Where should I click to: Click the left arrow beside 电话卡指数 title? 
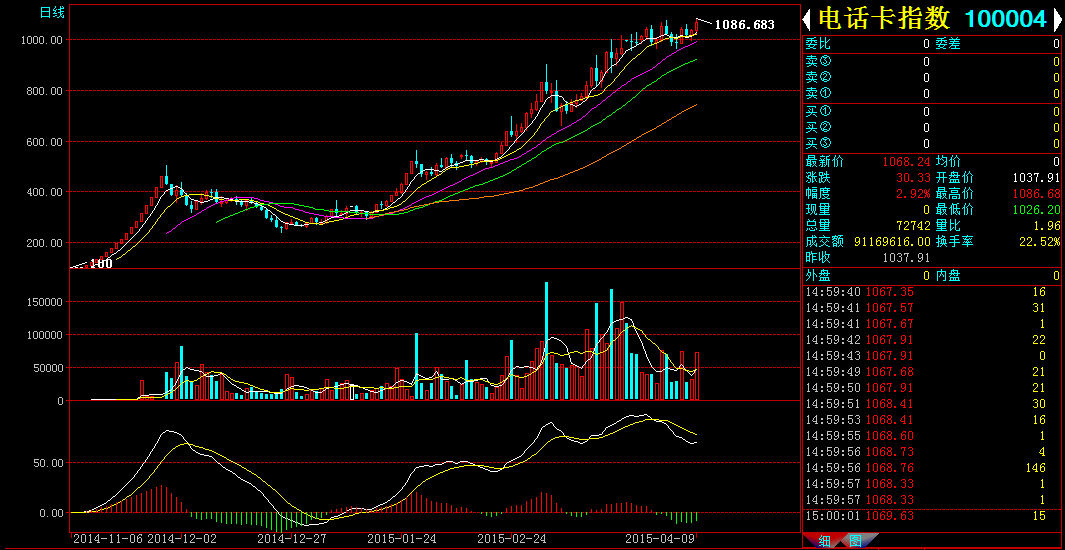(x=808, y=18)
